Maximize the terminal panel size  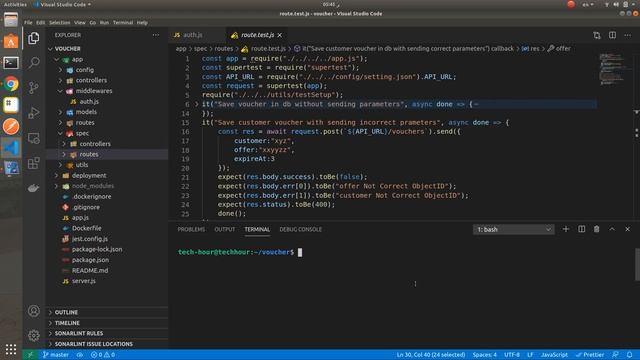[x=612, y=229]
